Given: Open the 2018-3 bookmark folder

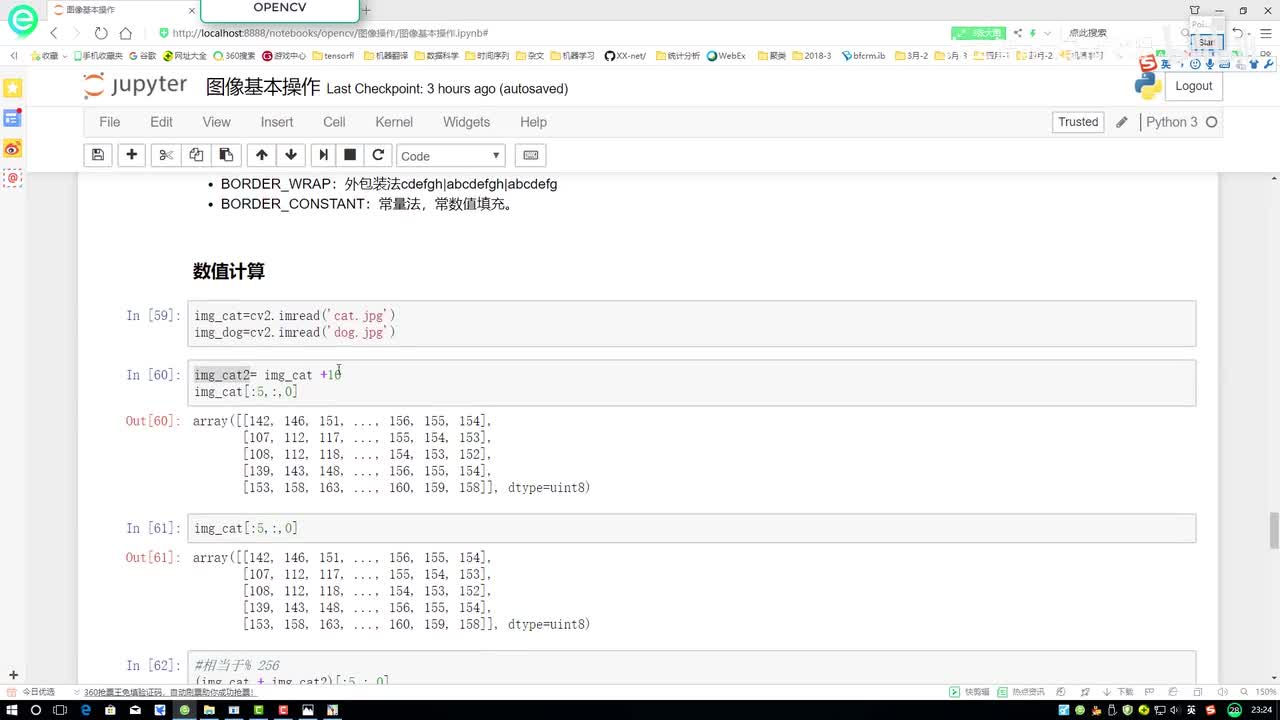Looking at the screenshot, I should [x=812, y=56].
